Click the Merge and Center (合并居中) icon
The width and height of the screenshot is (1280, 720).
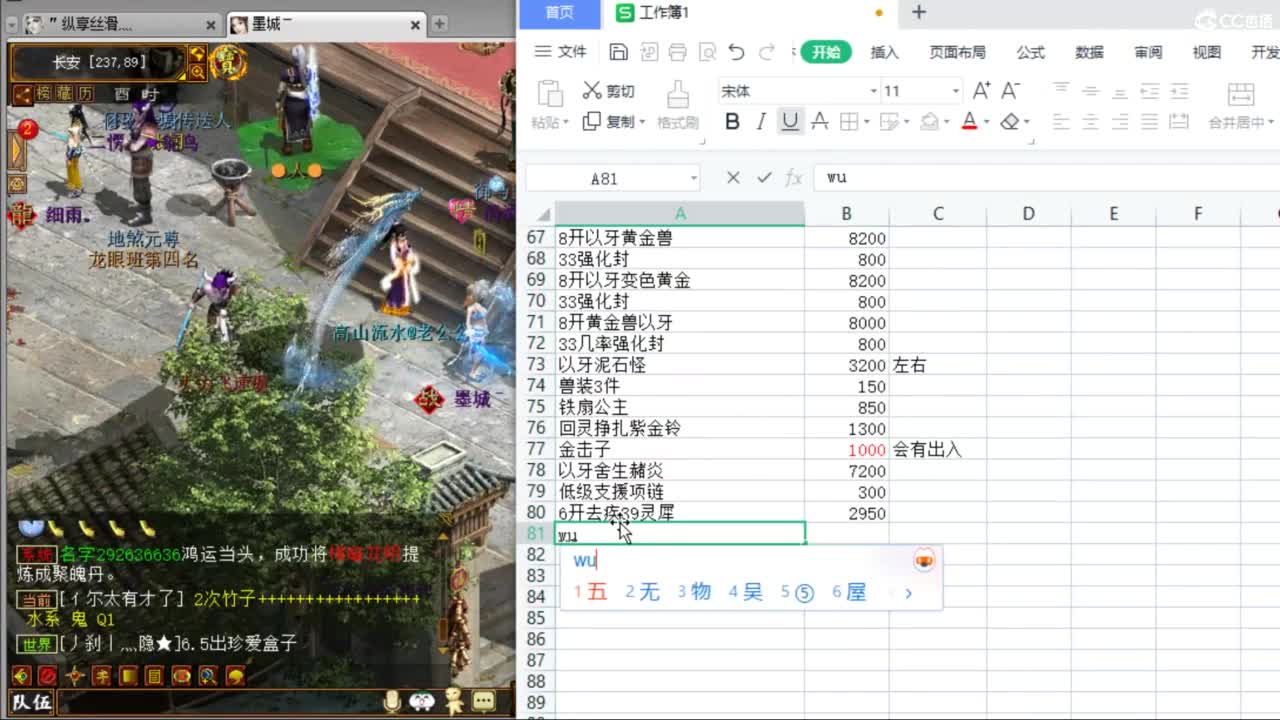point(1241,95)
